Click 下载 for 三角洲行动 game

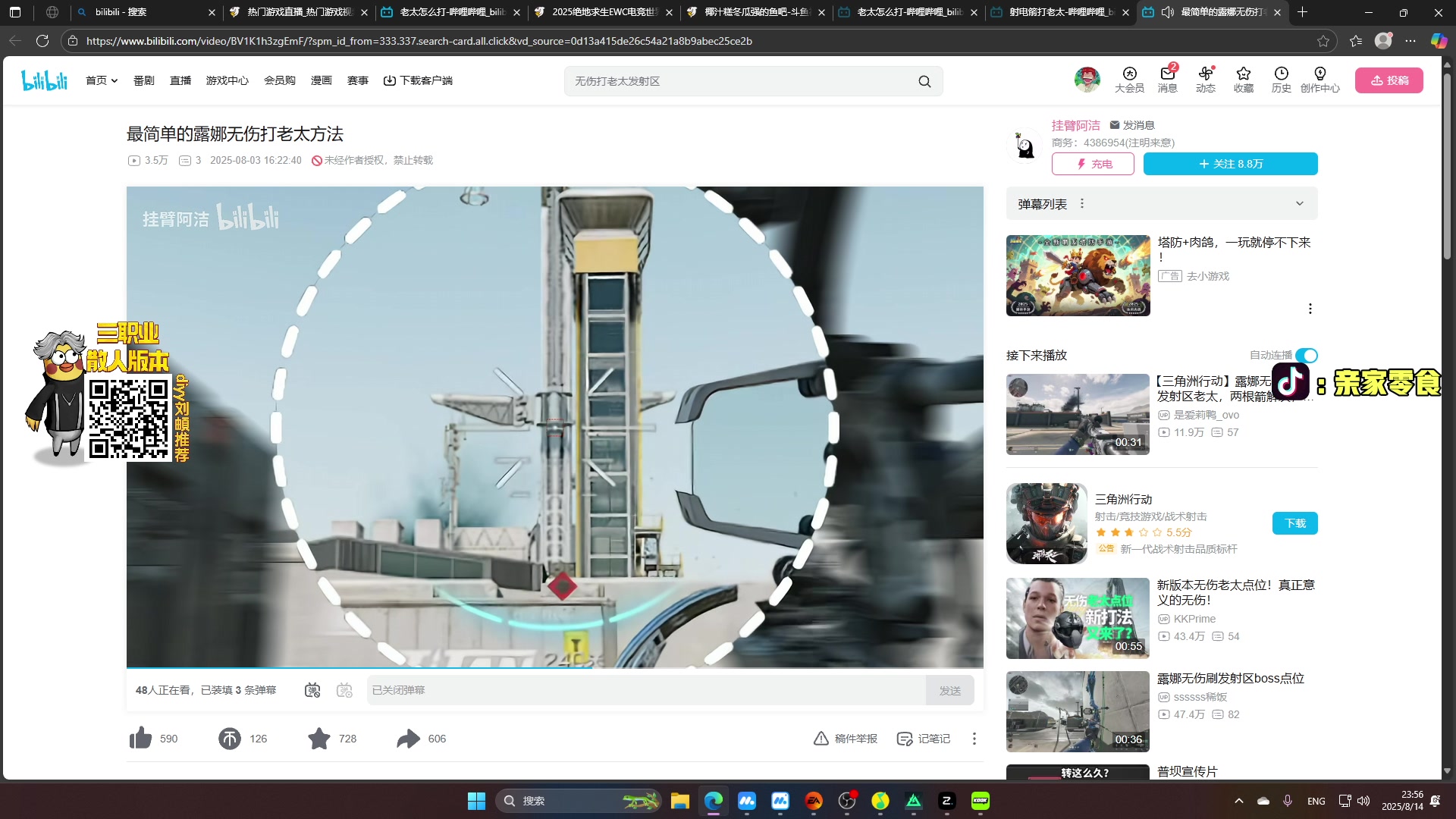pos(1294,523)
